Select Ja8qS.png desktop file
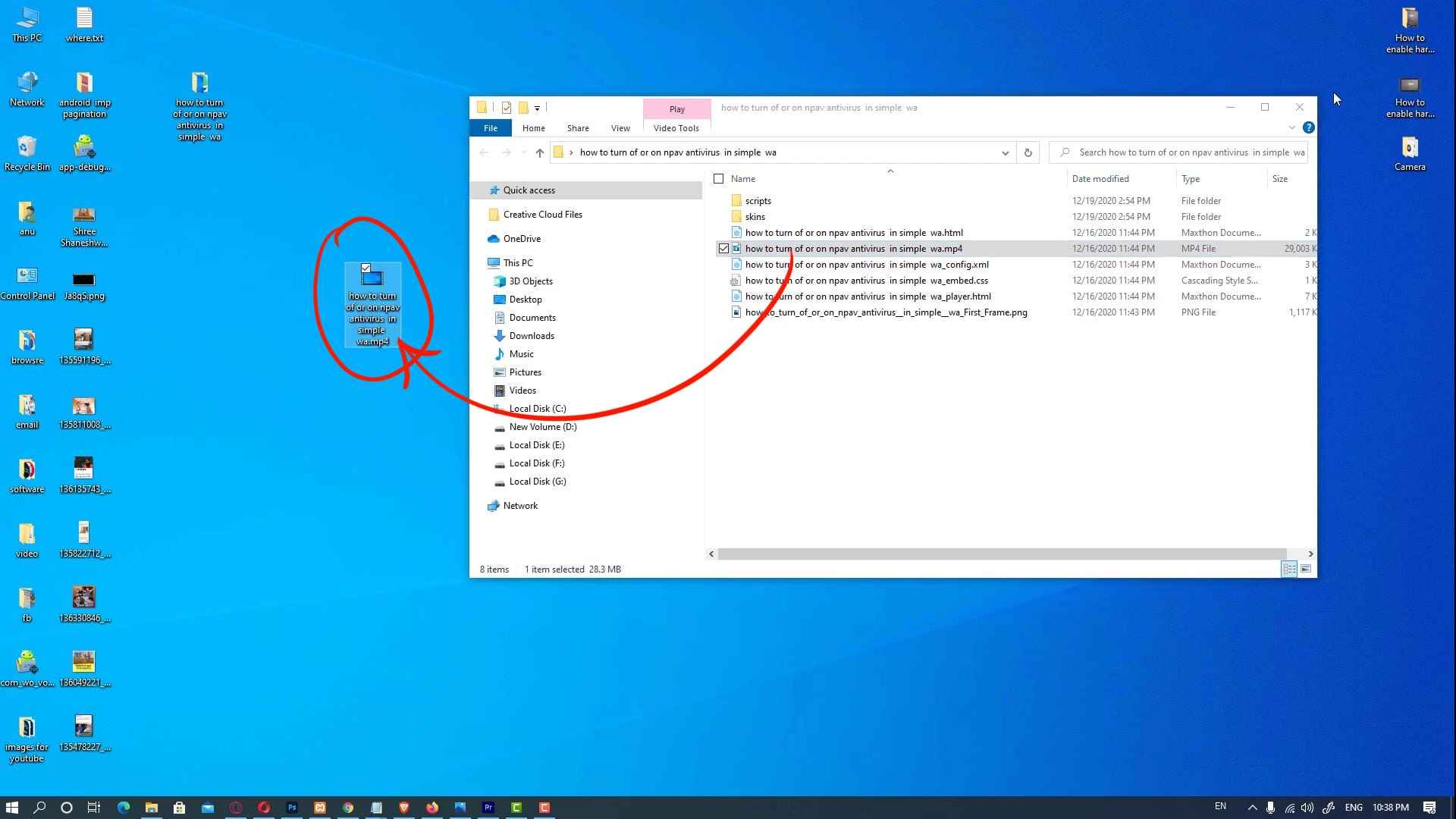Screen dimensions: 1456x819 [x=84, y=286]
